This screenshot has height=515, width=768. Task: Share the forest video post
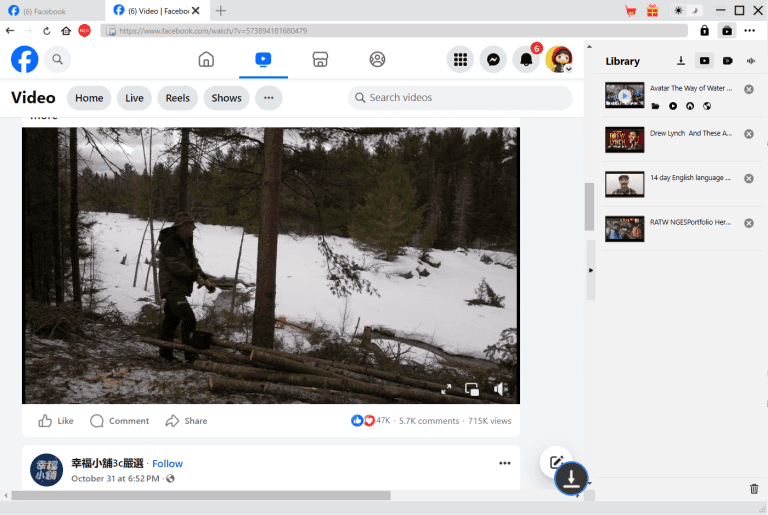[186, 421]
